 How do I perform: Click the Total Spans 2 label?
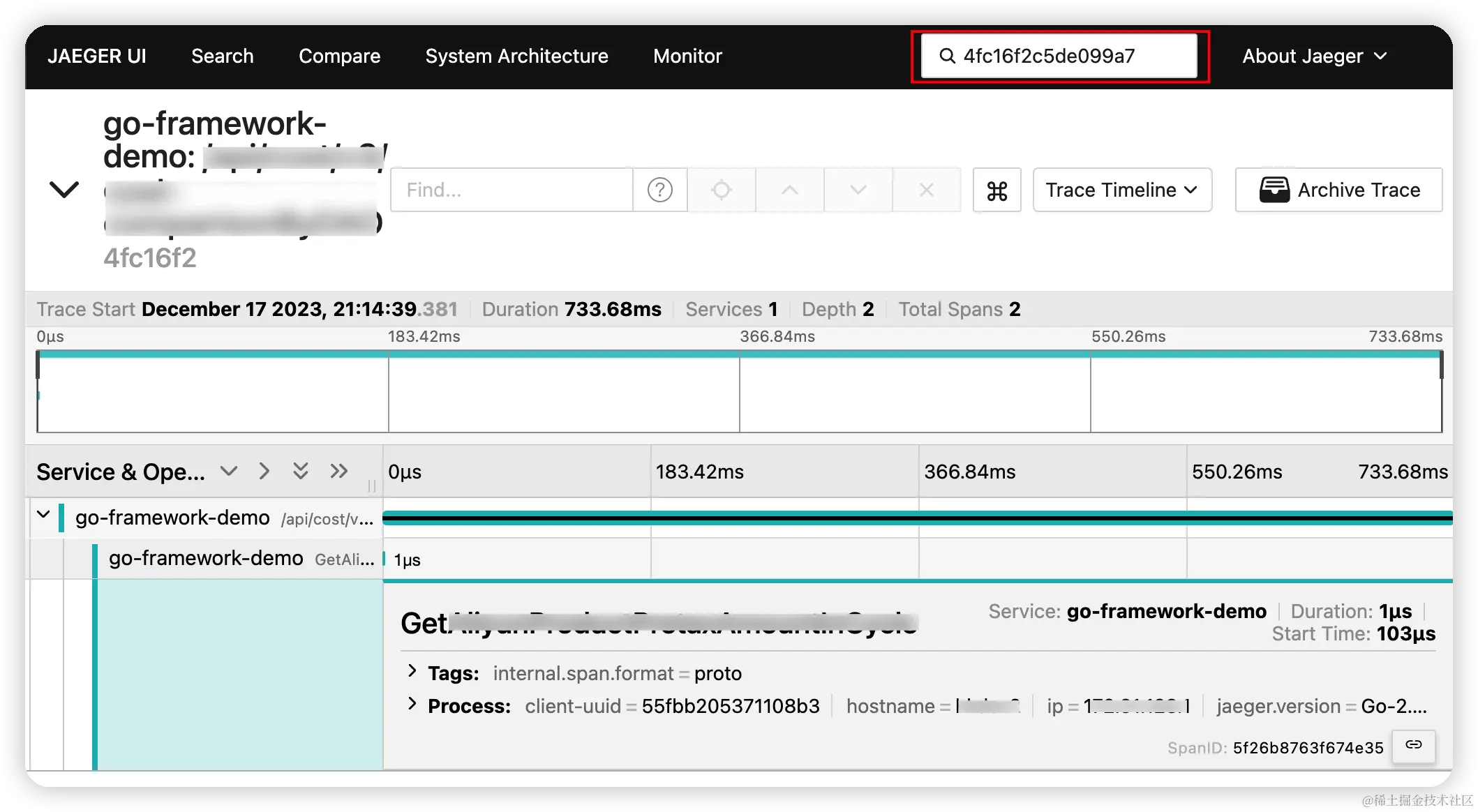point(960,309)
